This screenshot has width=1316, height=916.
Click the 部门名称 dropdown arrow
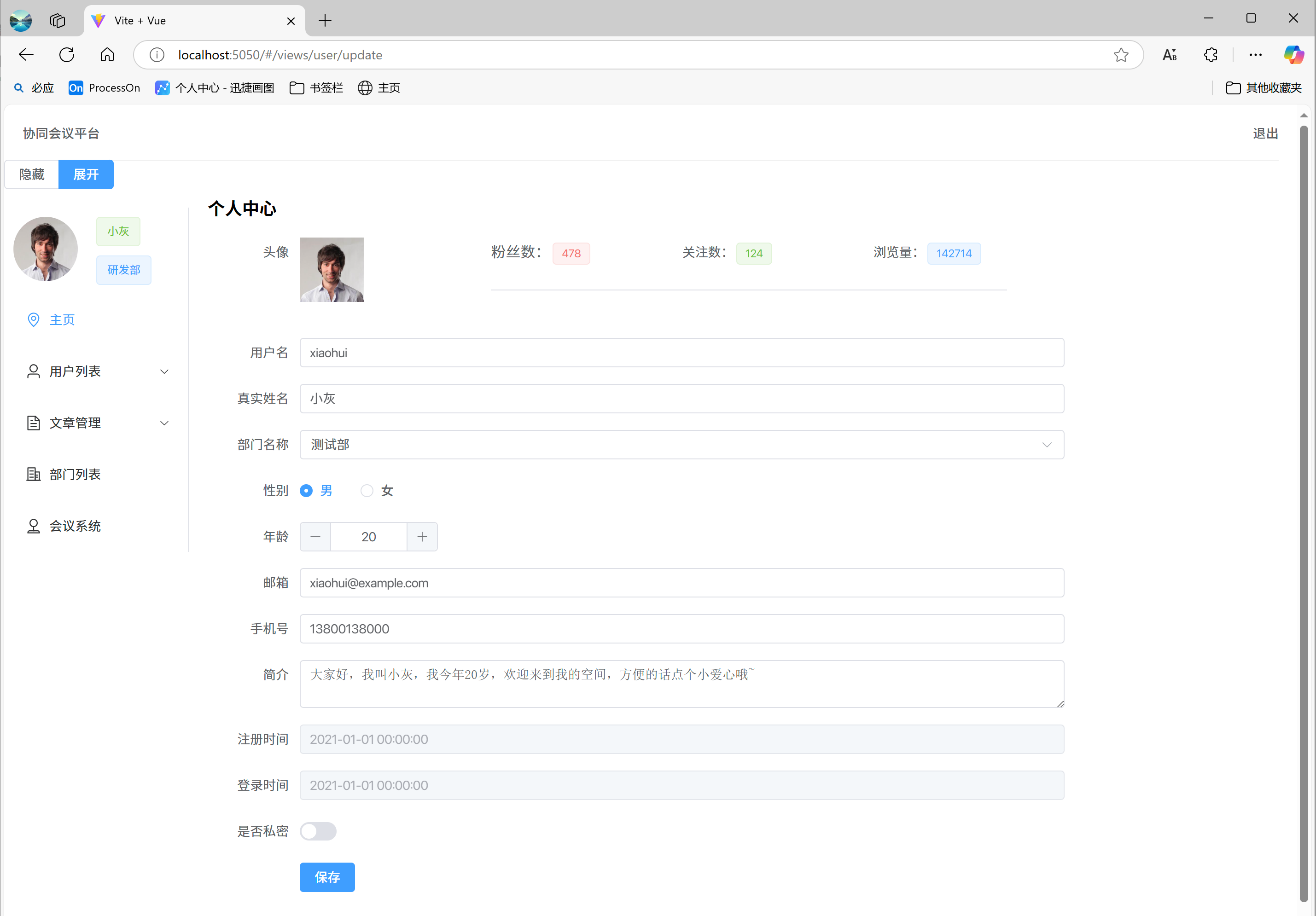[1047, 445]
